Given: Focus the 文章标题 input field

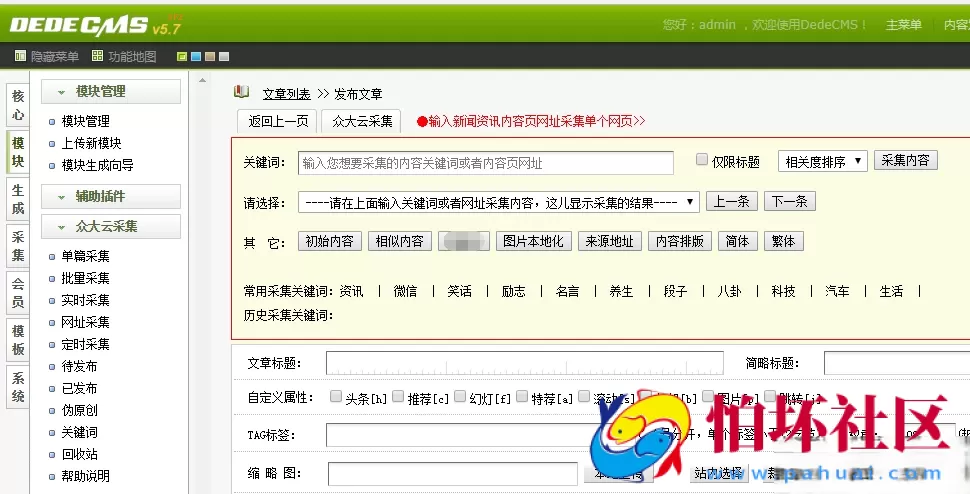Looking at the screenshot, I should [x=525, y=363].
